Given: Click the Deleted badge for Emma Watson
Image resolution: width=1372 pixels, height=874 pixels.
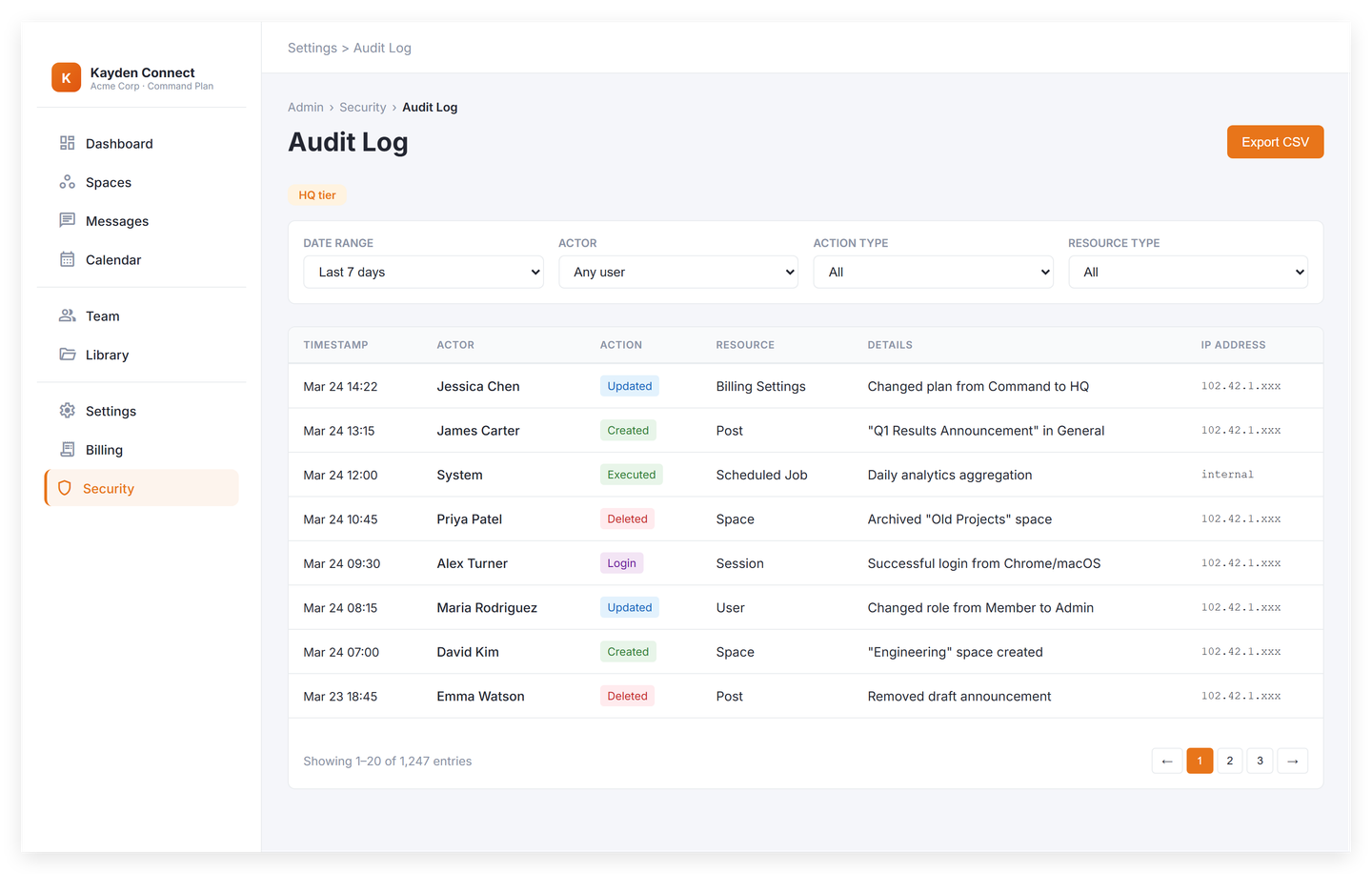Looking at the screenshot, I should [x=627, y=696].
